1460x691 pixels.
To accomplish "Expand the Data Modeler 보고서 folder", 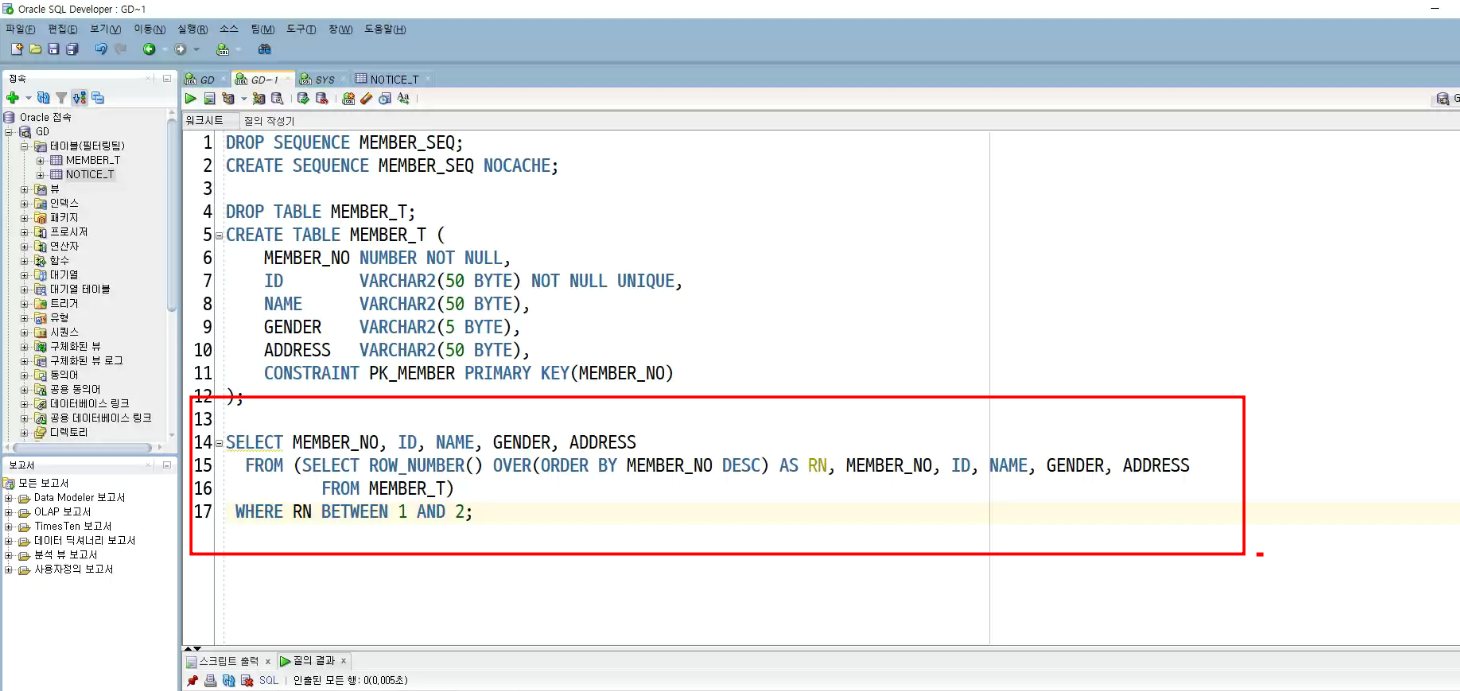I will 9,497.
